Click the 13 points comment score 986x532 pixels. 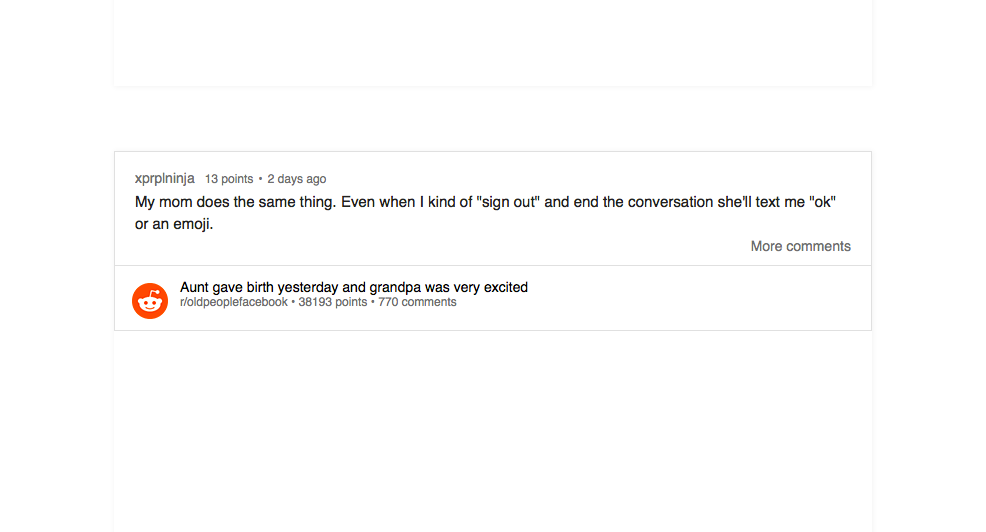coord(229,179)
